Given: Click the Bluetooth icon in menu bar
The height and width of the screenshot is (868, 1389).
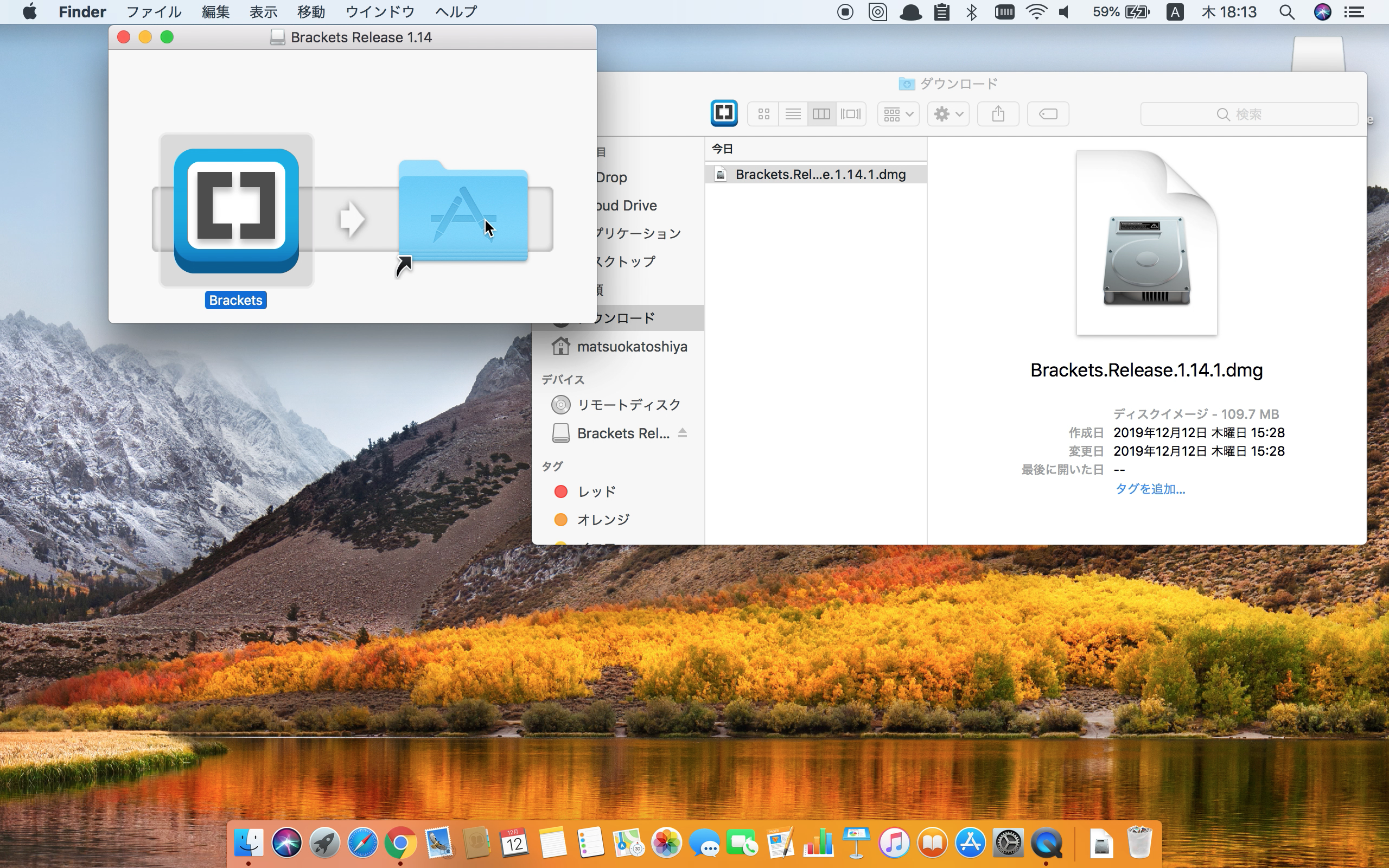Looking at the screenshot, I should tap(972, 11).
